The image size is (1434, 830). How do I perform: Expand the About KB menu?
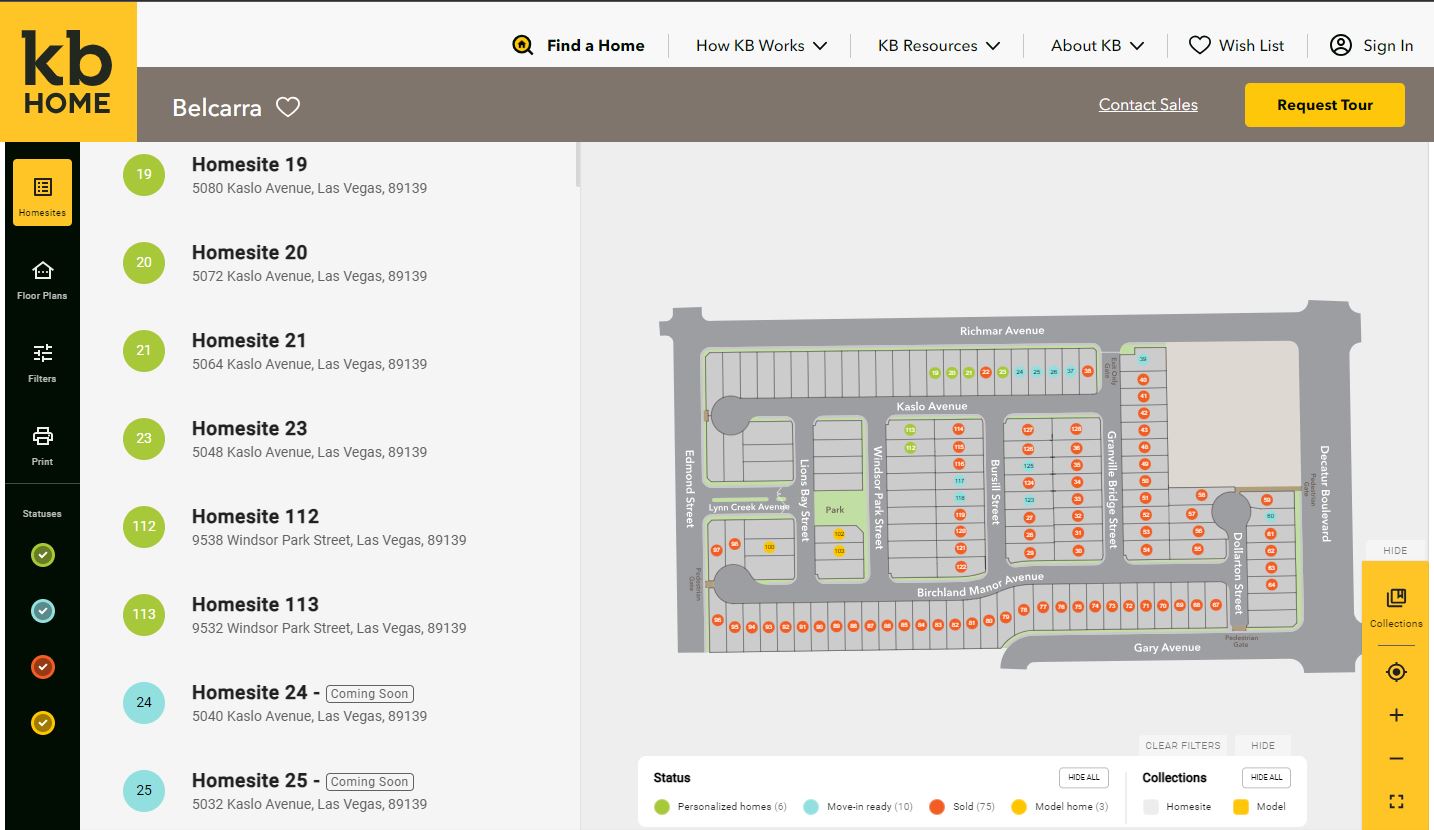(x=1097, y=45)
